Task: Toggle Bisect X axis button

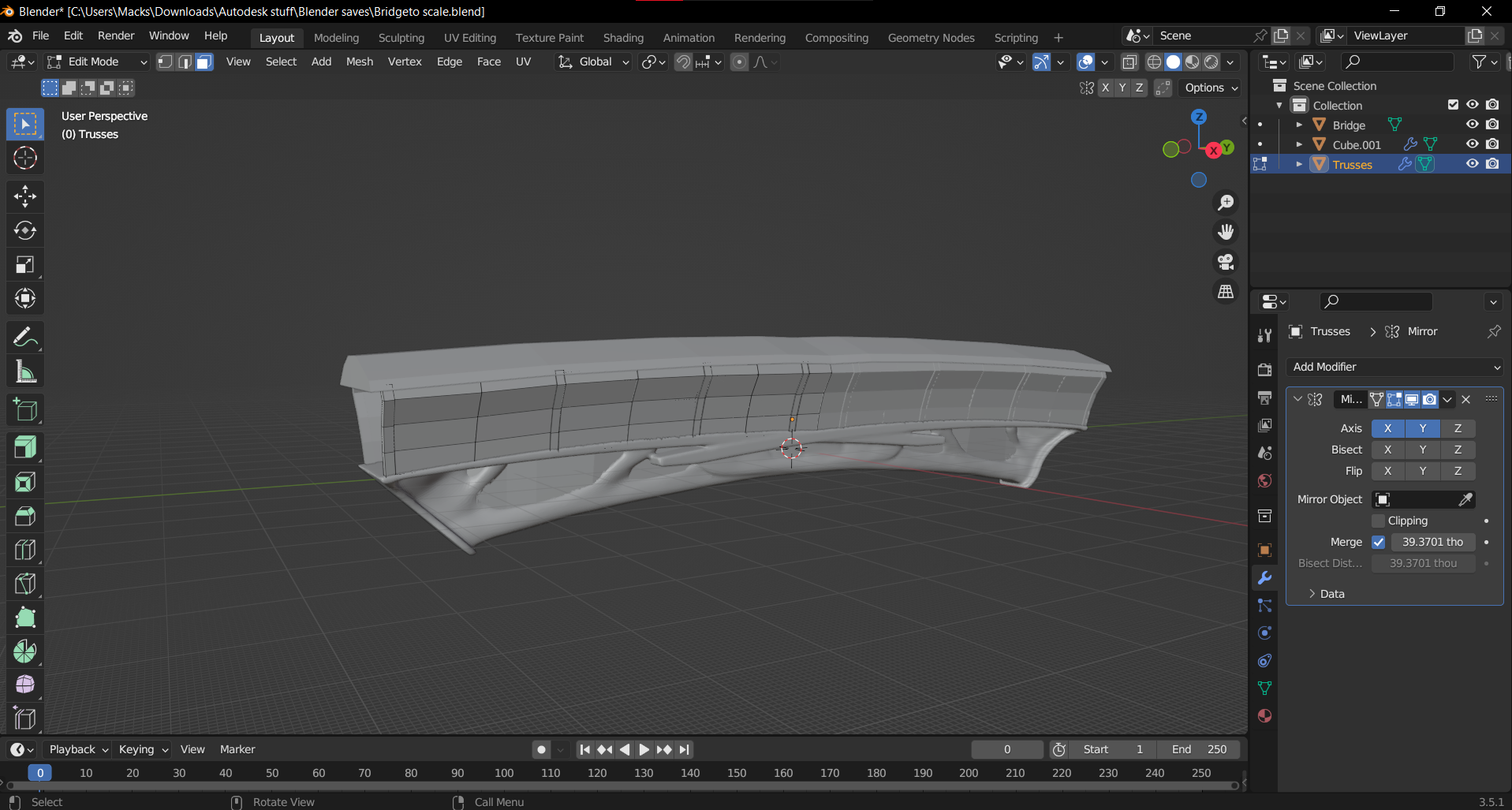Action: [x=1388, y=450]
